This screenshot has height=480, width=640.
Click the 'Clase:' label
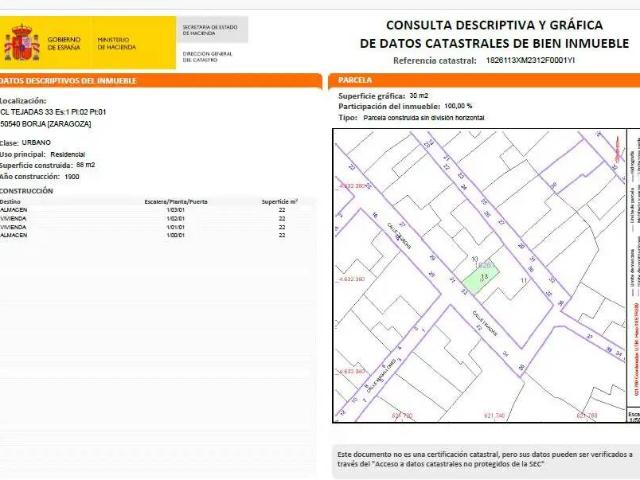pyautogui.click(x=9, y=143)
